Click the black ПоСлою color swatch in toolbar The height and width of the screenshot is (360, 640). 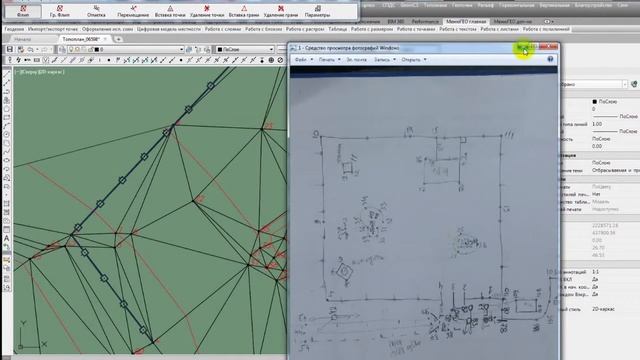(220, 49)
